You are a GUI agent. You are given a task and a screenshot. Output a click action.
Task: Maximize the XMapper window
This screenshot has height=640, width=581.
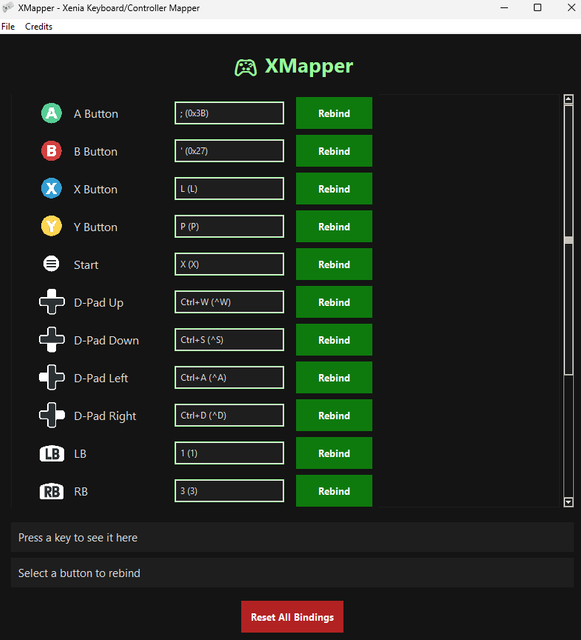click(x=538, y=8)
